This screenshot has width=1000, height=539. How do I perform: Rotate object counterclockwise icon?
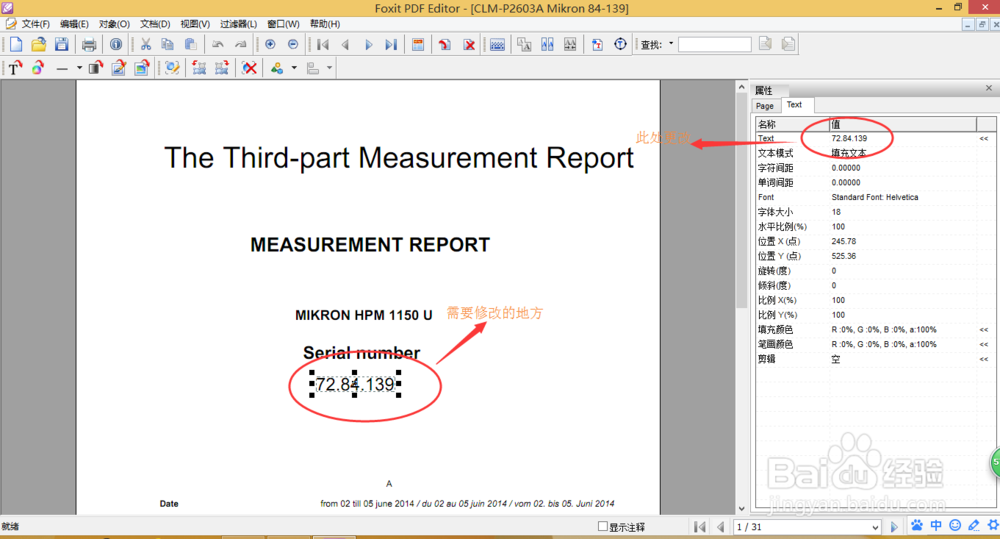(x=199, y=68)
